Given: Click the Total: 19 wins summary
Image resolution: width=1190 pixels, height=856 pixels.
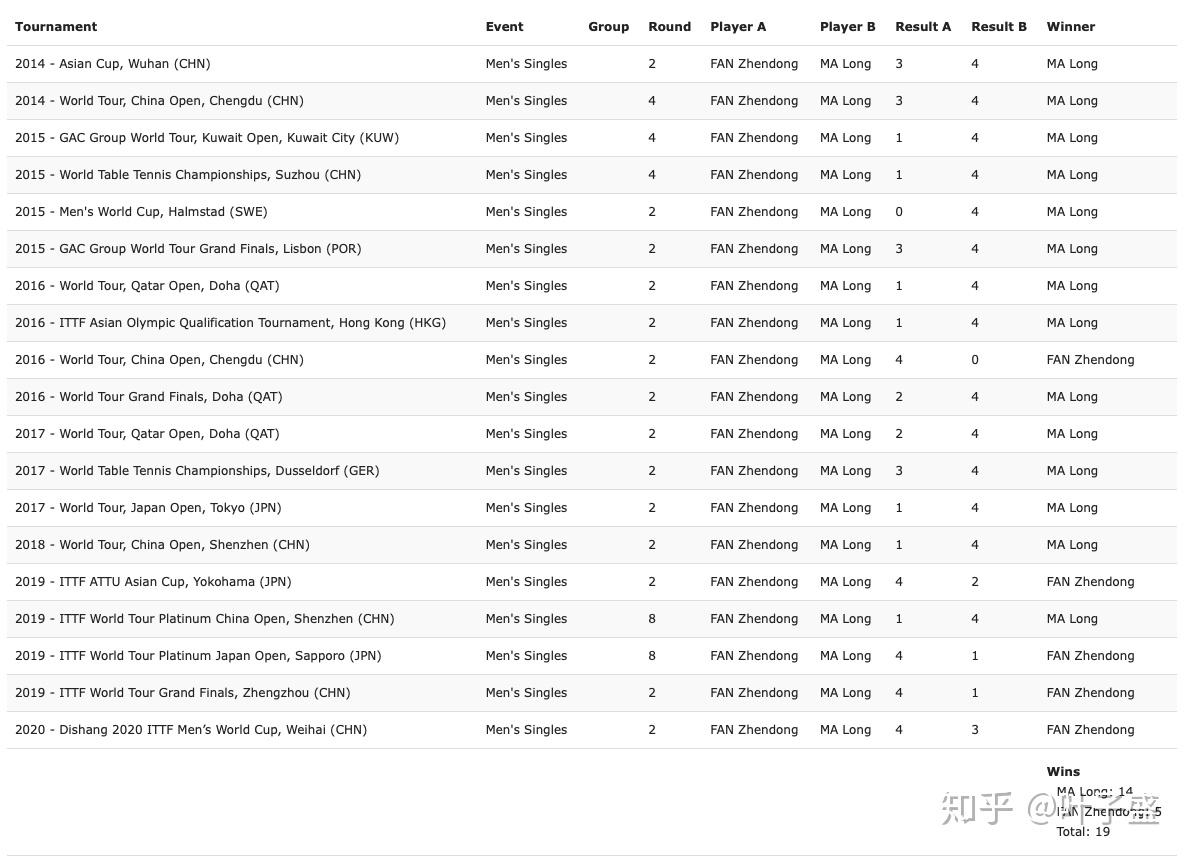Looking at the screenshot, I should pyautogui.click(x=1083, y=832).
